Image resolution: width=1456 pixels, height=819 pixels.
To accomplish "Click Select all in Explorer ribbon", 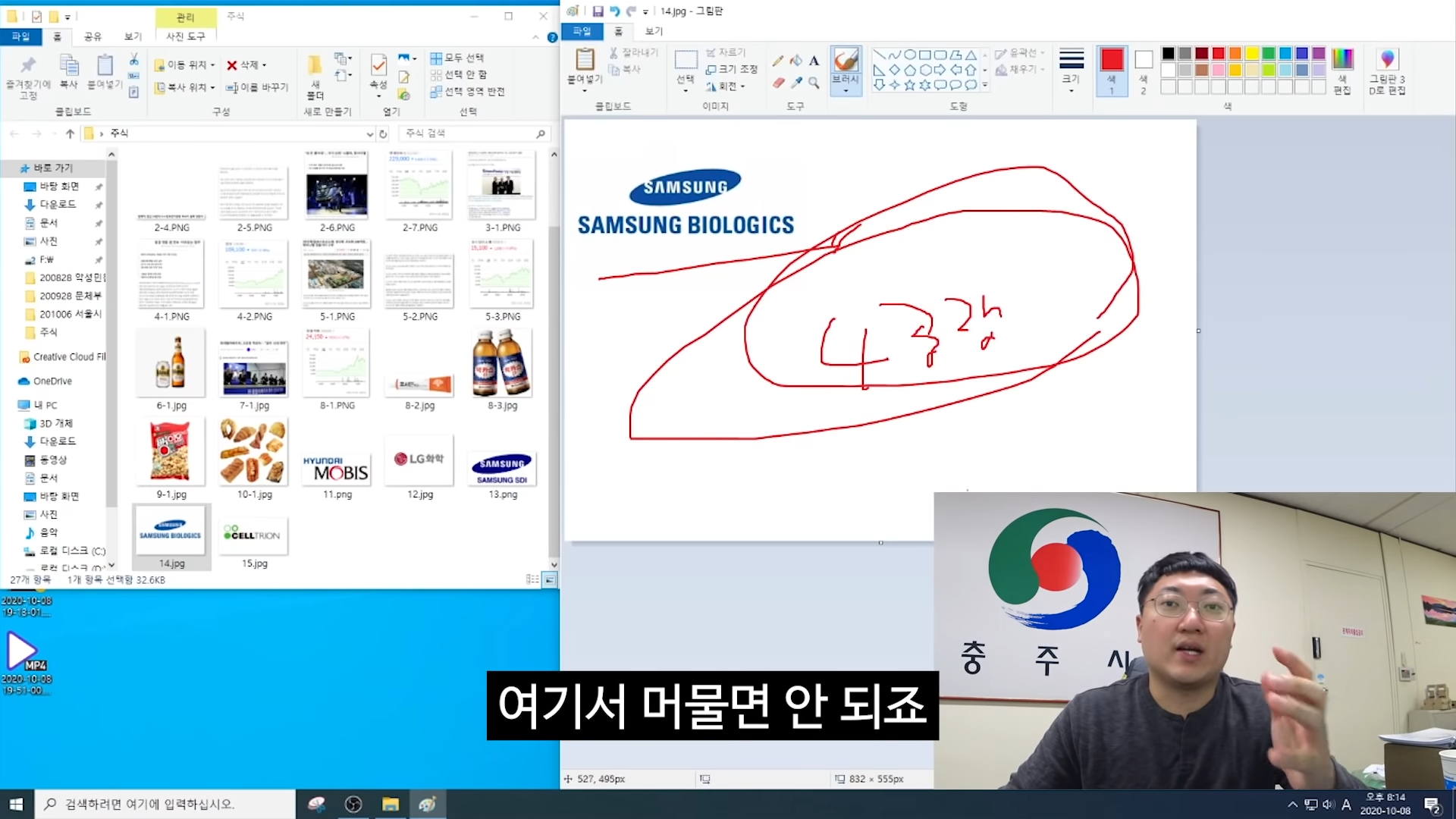I will [457, 58].
